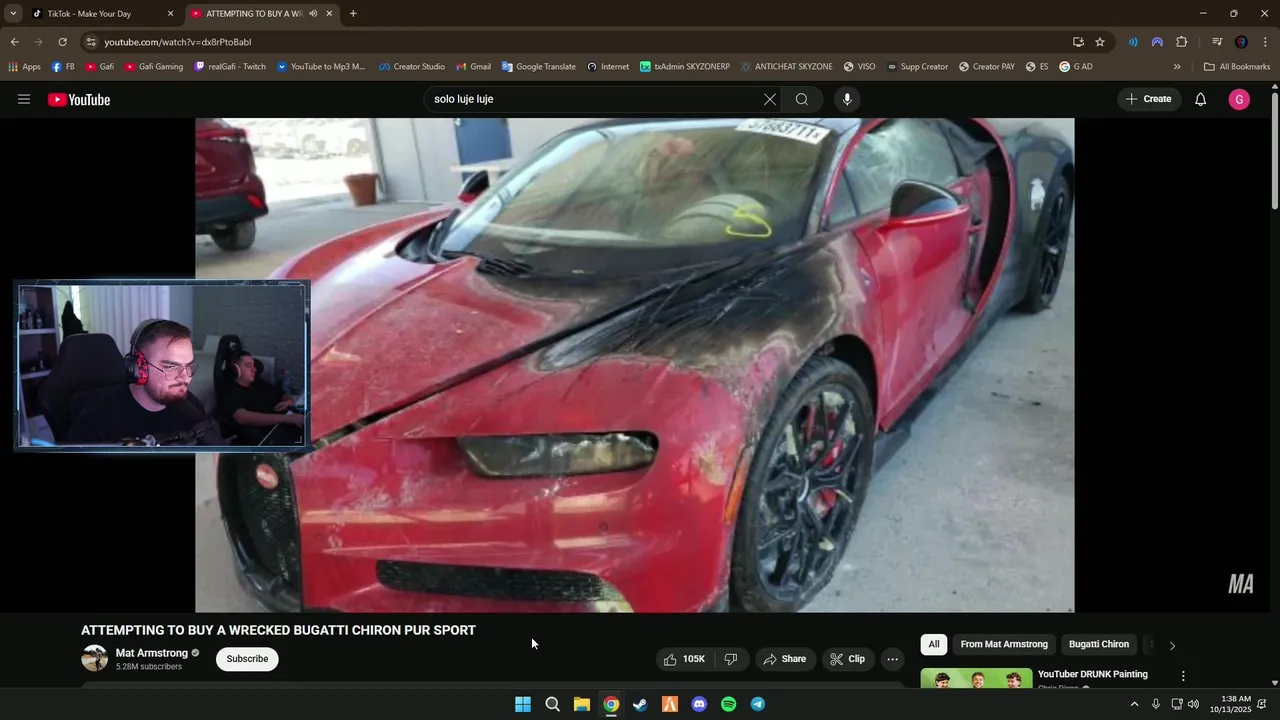Open Chrome tab search dropdown arrow
This screenshot has width=1280, height=720.
point(13,14)
